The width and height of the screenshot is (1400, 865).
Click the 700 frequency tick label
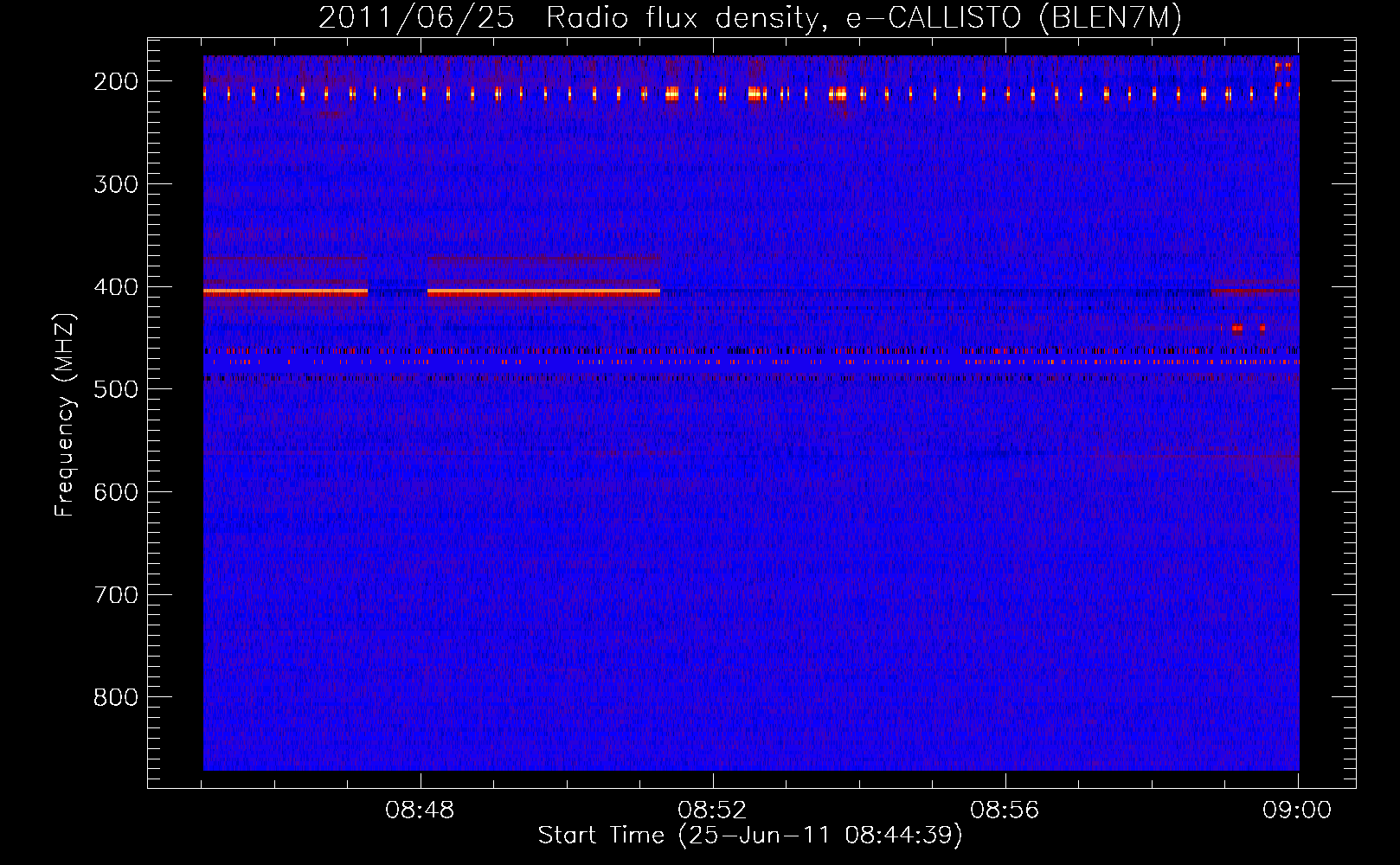point(116,595)
